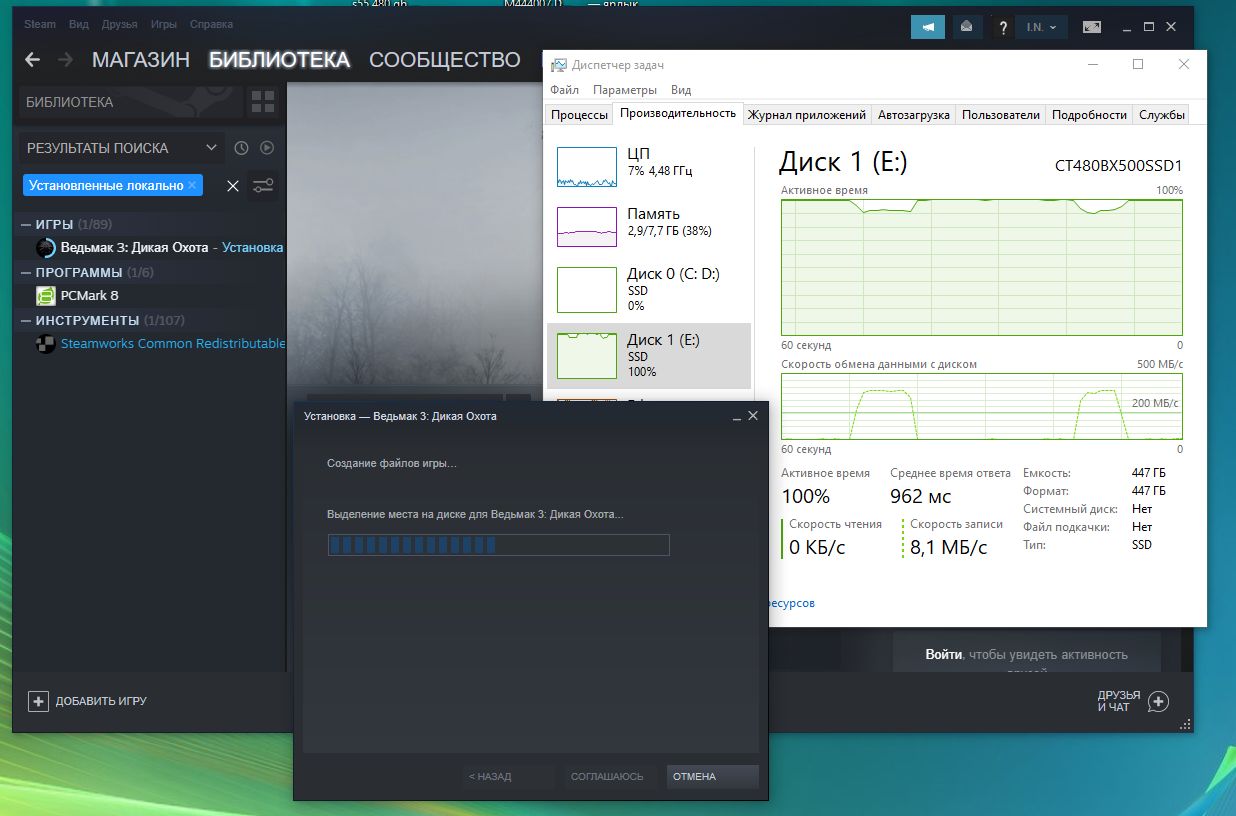The width and height of the screenshot is (1236, 816).
Task: Switch to Производительность tab
Action: pos(678,113)
